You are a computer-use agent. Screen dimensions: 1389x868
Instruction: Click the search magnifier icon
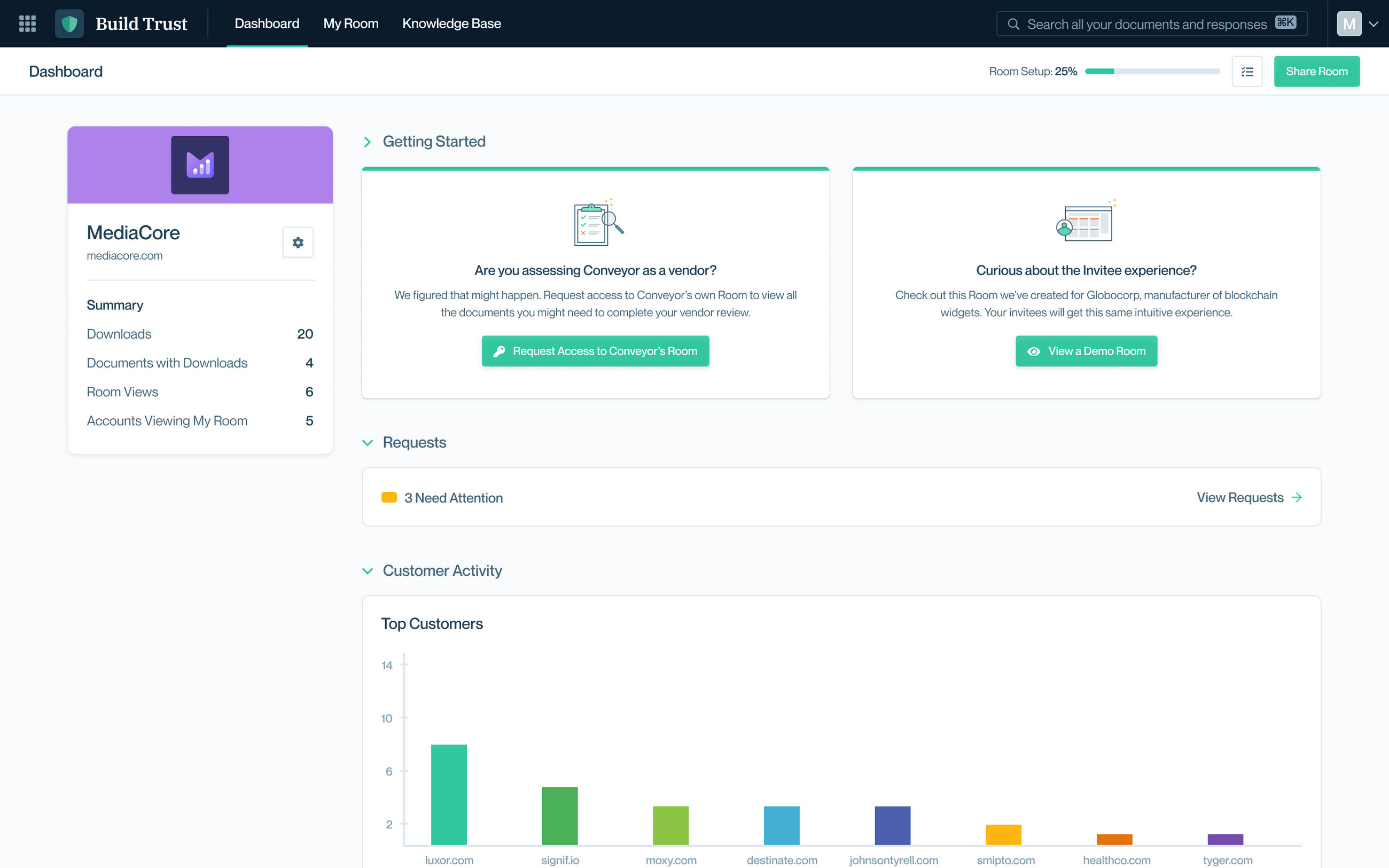point(1013,24)
